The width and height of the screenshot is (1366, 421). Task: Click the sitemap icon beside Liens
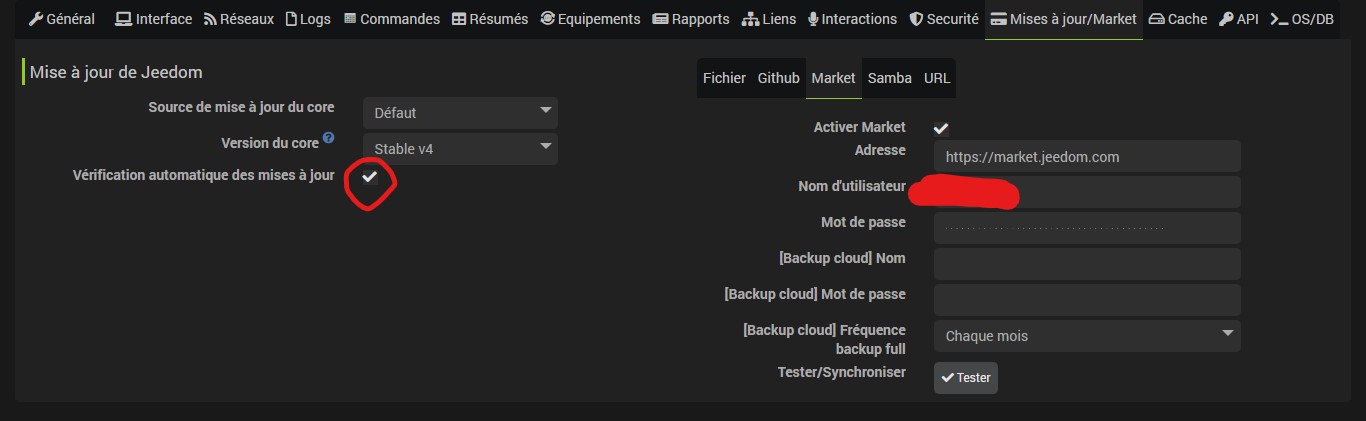click(x=750, y=19)
